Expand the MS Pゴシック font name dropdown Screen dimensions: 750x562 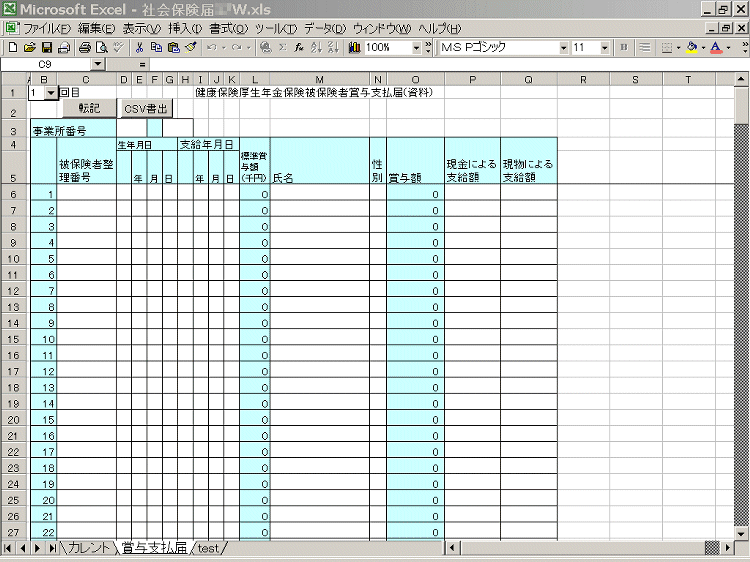tap(564, 47)
